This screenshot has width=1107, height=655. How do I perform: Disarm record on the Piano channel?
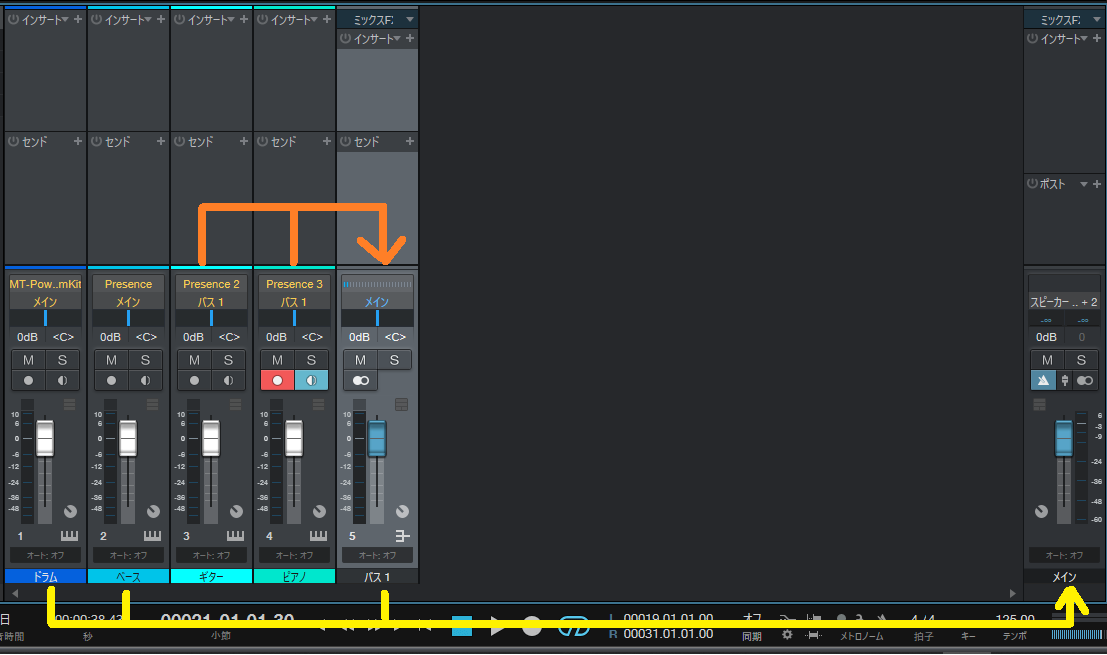277,380
